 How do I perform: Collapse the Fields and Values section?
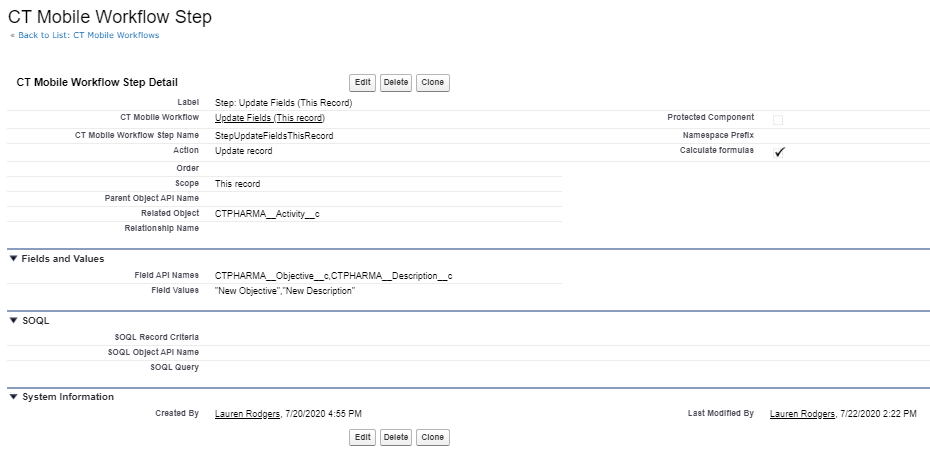13,259
